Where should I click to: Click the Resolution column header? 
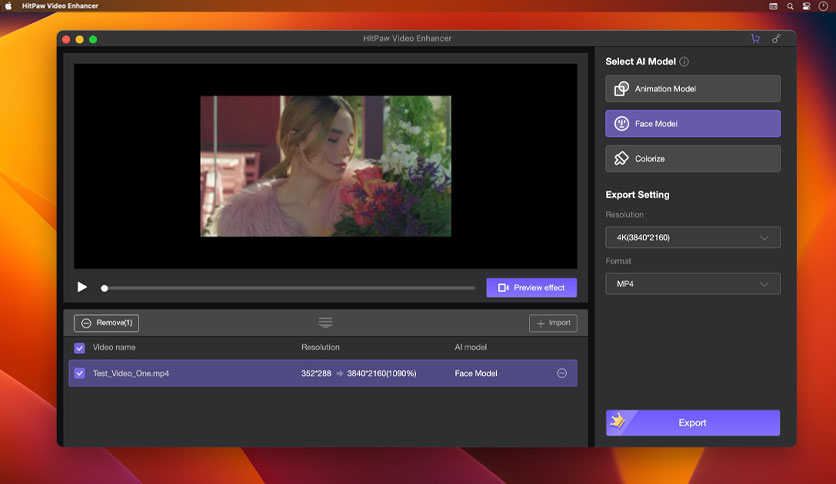(320, 347)
